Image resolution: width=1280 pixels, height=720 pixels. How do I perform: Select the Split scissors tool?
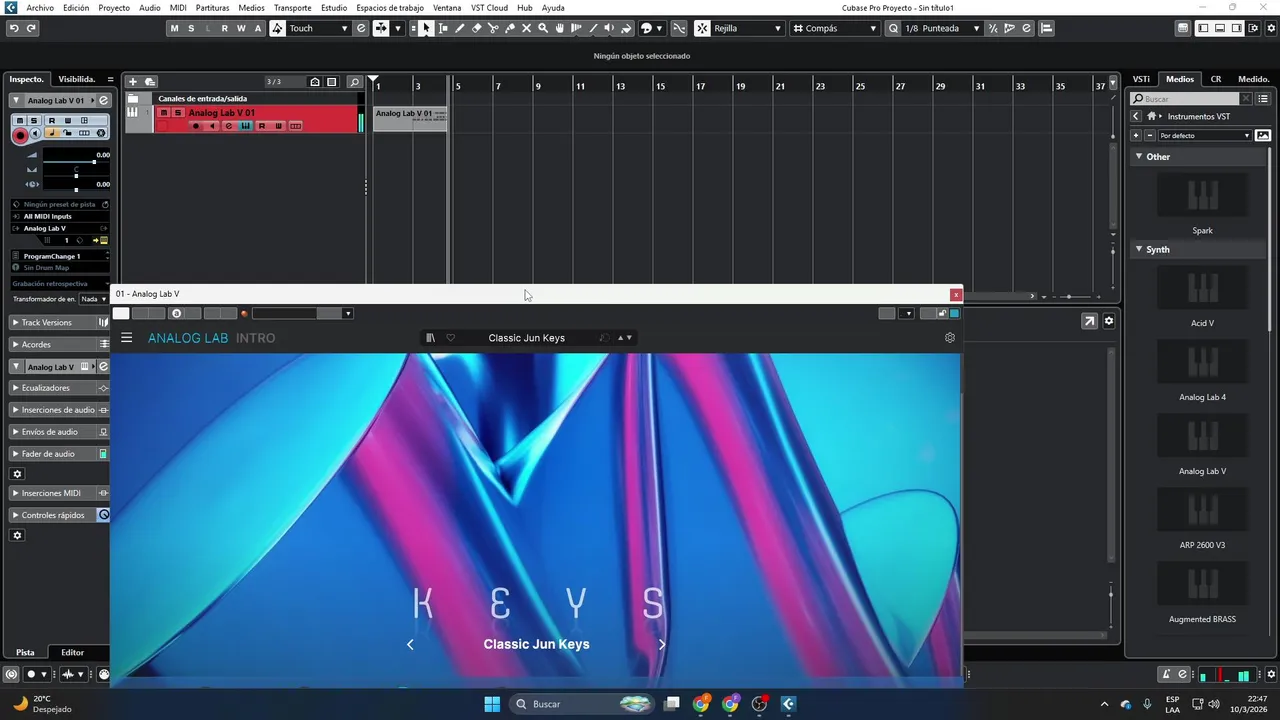[x=493, y=28]
